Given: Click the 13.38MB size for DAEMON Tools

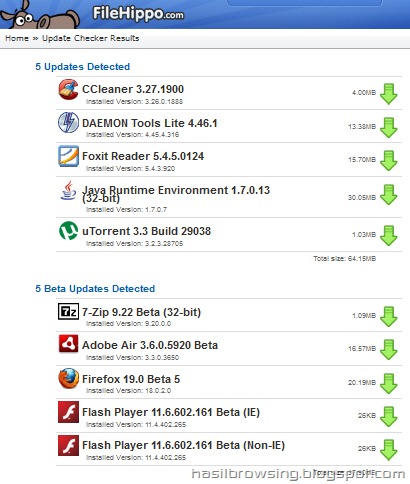Looking at the screenshot, I should [362, 126].
